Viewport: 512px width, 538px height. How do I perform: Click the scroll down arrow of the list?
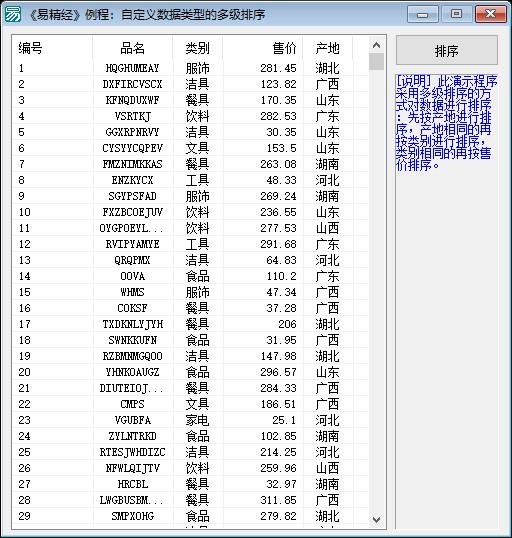tap(376, 520)
